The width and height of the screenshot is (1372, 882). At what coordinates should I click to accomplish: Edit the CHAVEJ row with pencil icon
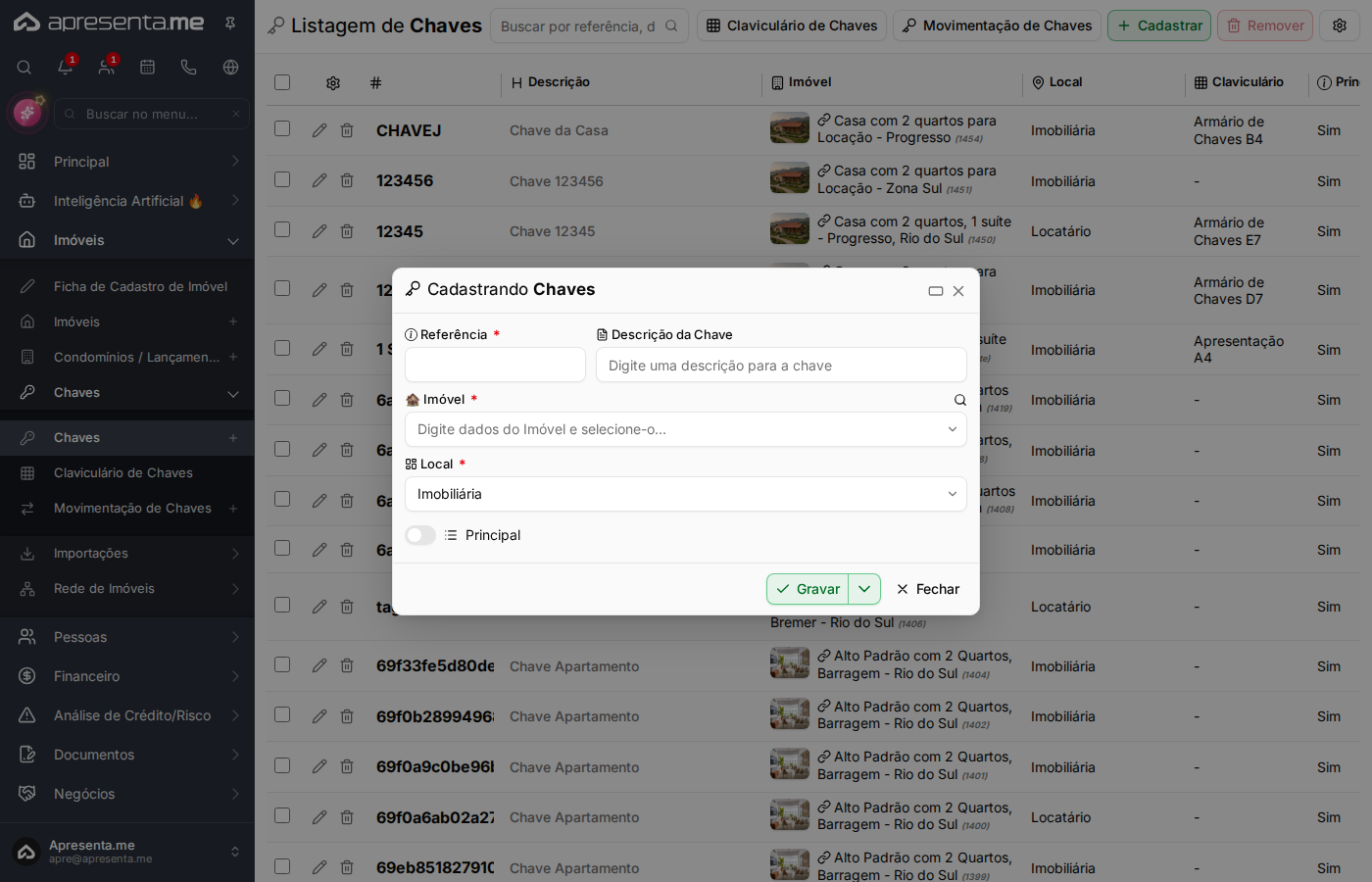pyautogui.click(x=319, y=130)
